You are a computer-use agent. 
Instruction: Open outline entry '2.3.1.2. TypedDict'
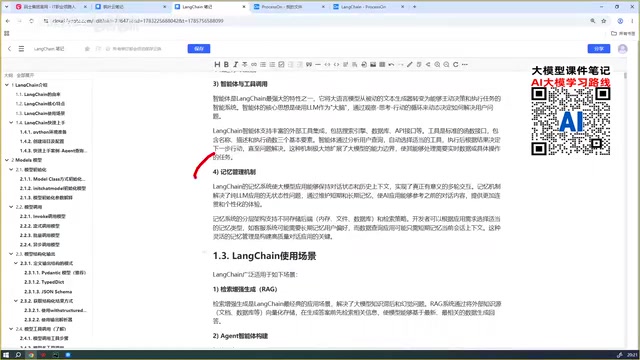[x=44, y=282]
